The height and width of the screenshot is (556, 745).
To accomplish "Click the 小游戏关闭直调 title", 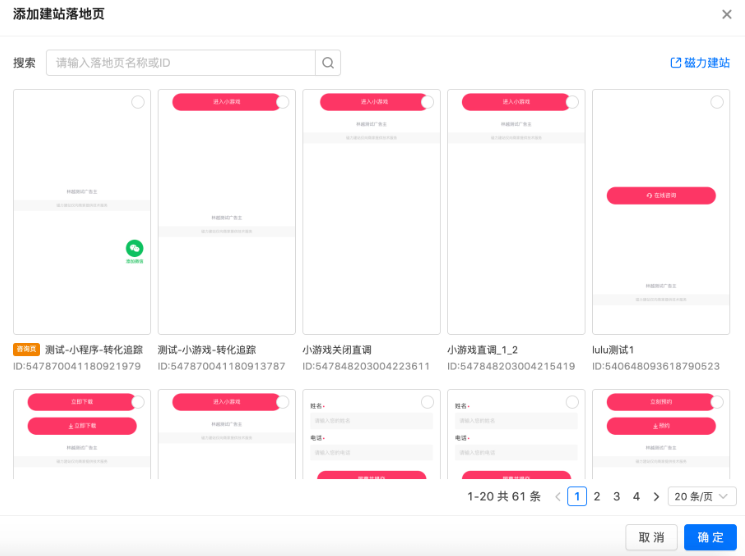I will coord(337,350).
